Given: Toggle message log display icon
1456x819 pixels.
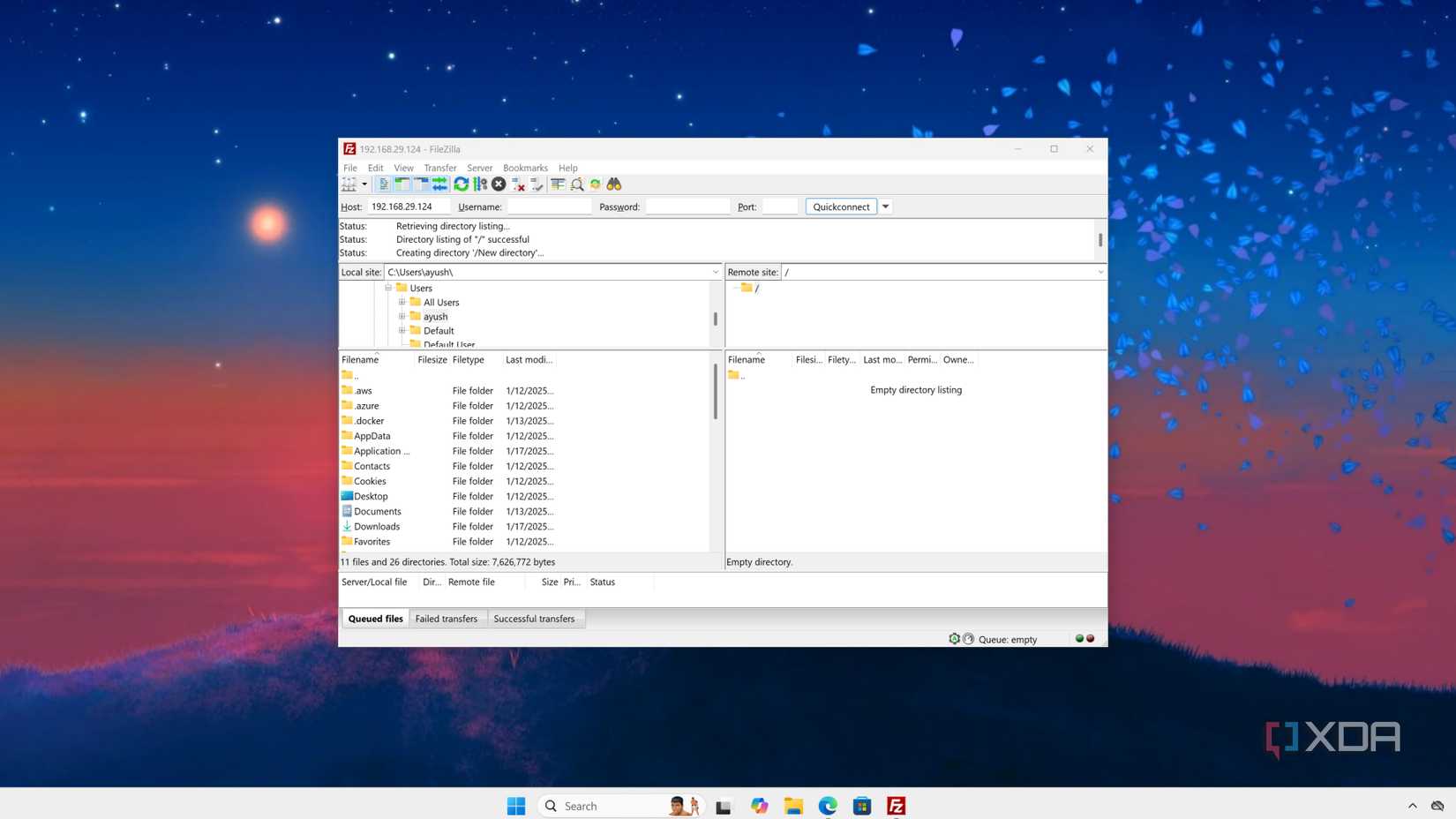Looking at the screenshot, I should tap(384, 184).
